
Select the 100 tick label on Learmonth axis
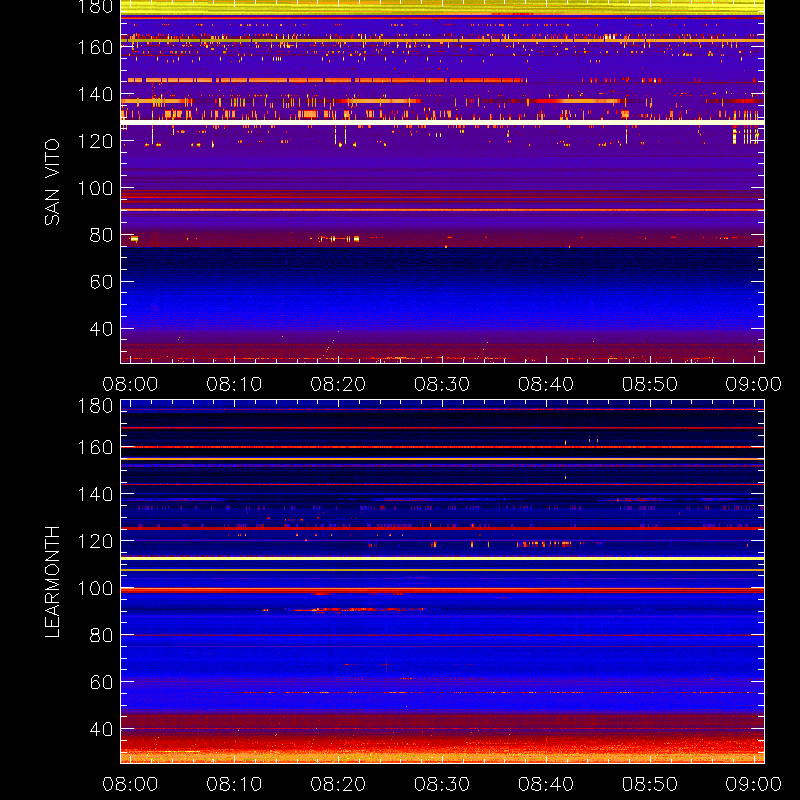pyautogui.click(x=95, y=588)
